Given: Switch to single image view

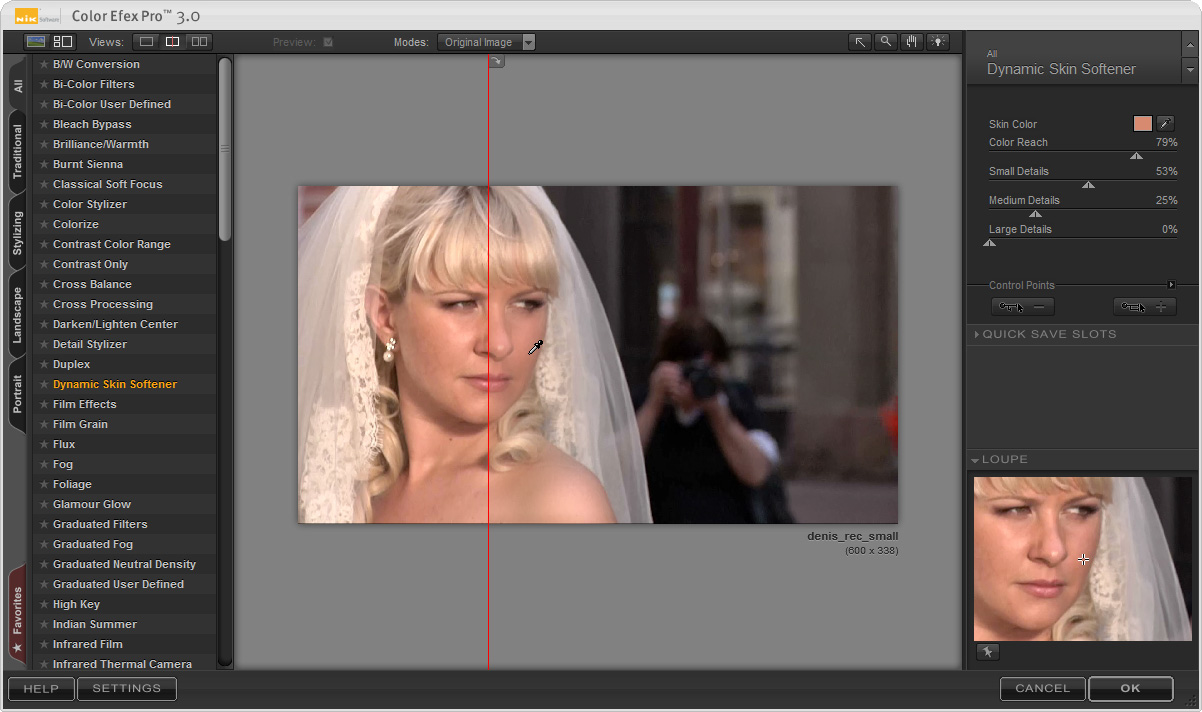Looking at the screenshot, I should (x=147, y=42).
